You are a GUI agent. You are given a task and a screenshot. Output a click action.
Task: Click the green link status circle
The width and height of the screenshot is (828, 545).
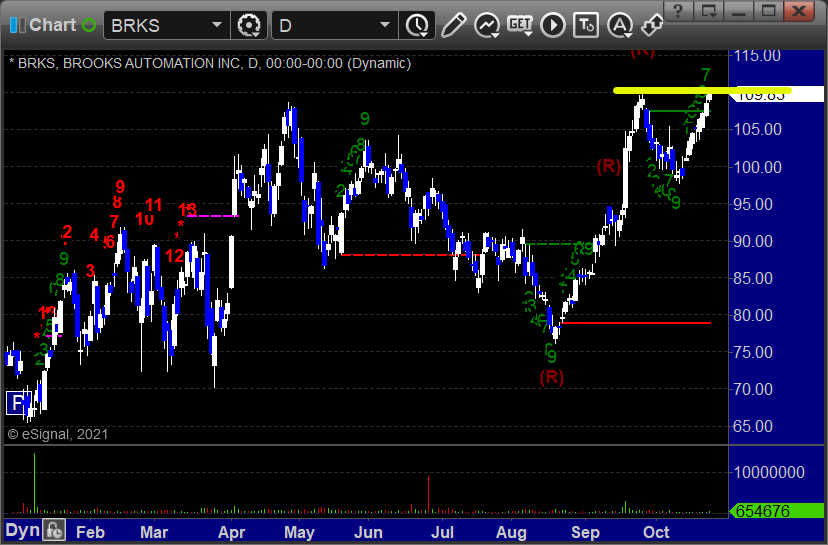pyautogui.click(x=89, y=25)
